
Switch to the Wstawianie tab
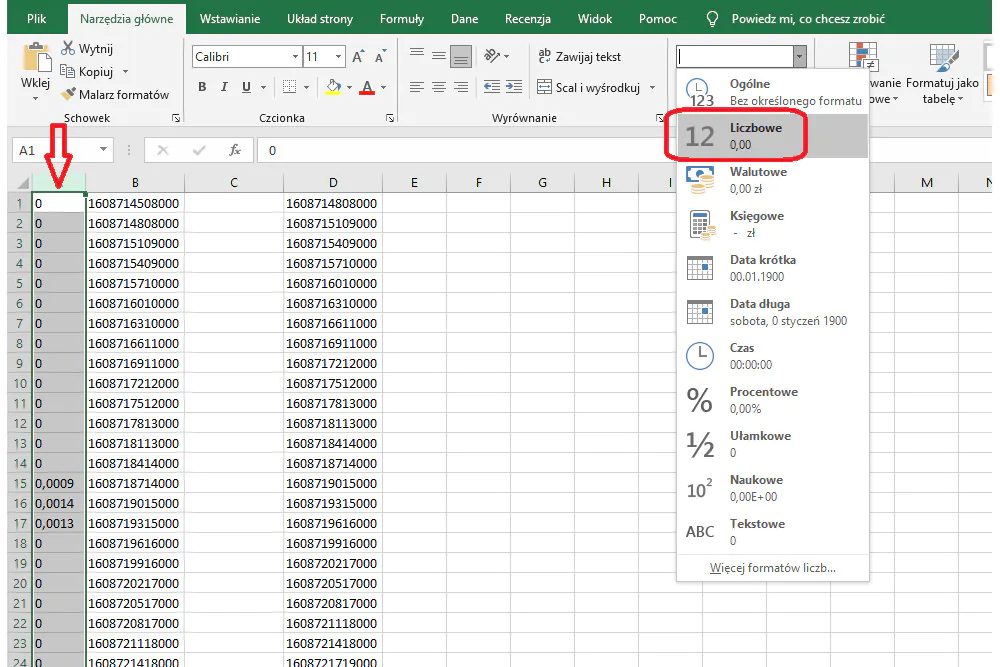point(230,18)
